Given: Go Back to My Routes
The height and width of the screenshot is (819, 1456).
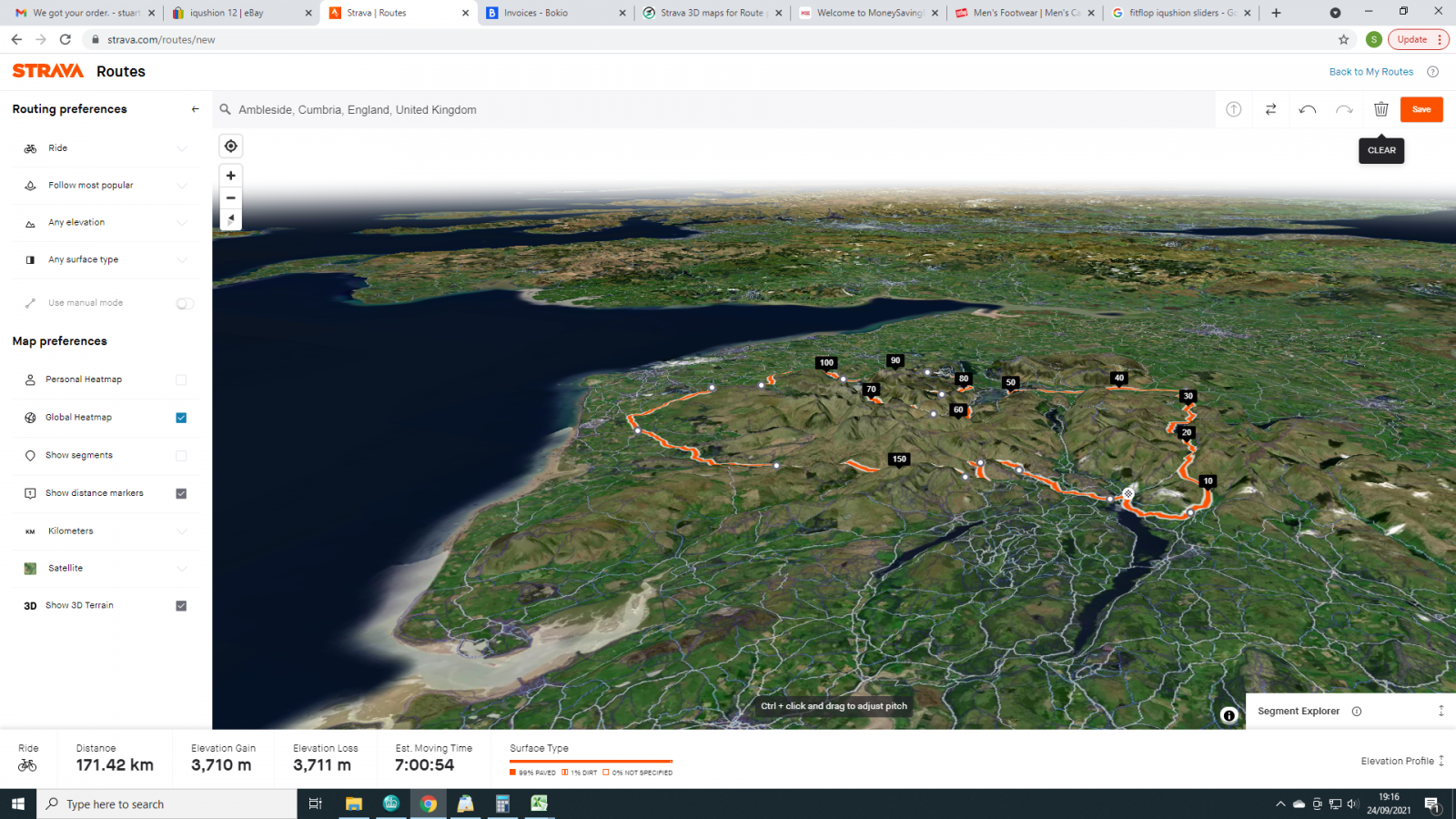Looking at the screenshot, I should 1371,72.
